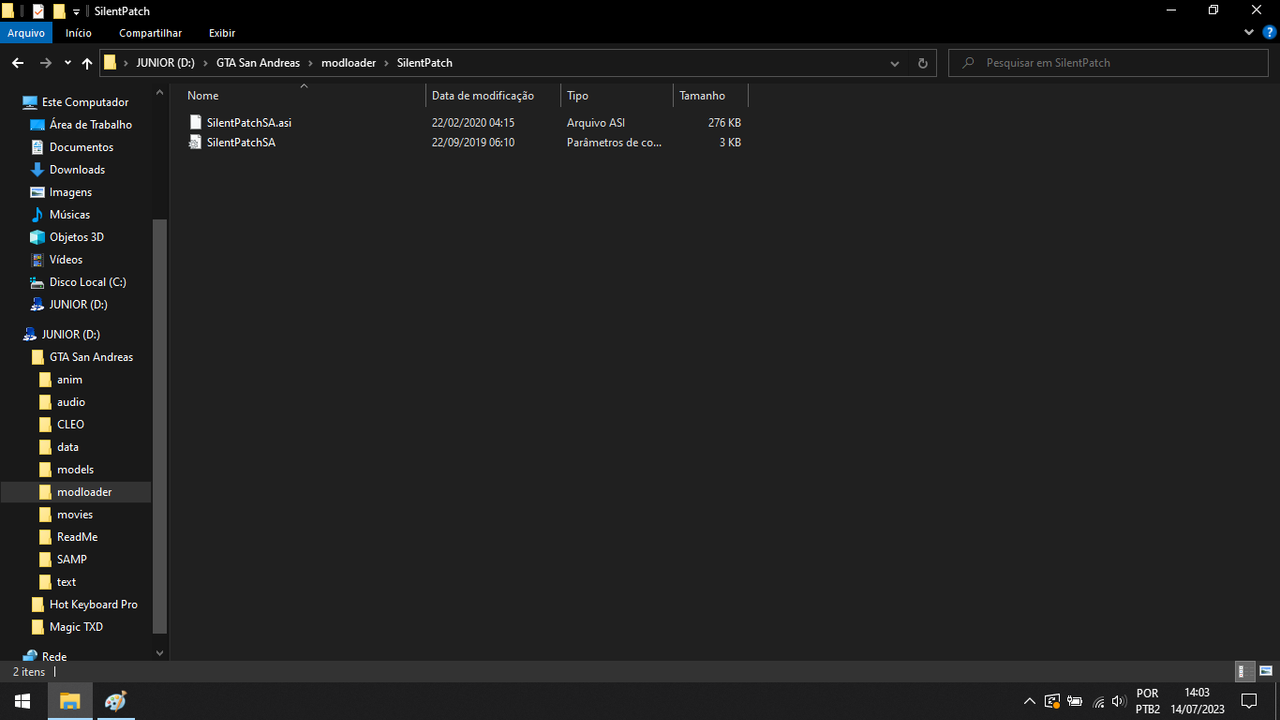Open Magic TXD folder in tree
Image resolution: width=1280 pixels, height=720 pixels.
click(x=76, y=627)
